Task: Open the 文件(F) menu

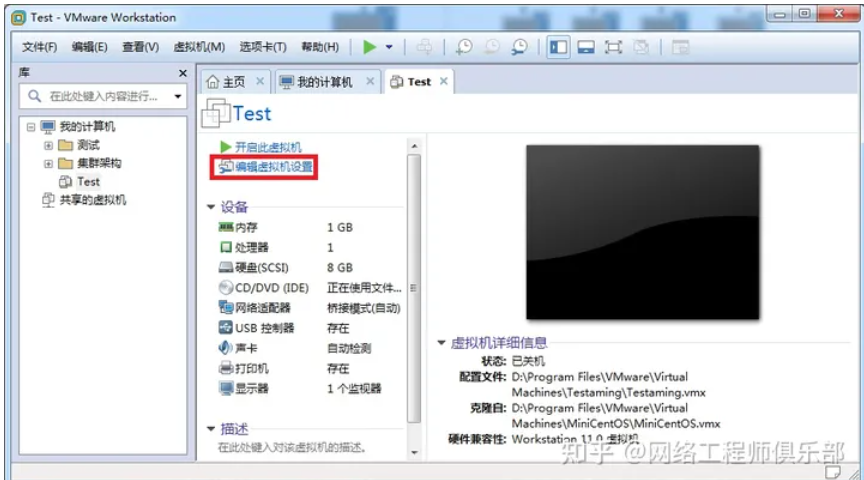Action: click(39, 47)
